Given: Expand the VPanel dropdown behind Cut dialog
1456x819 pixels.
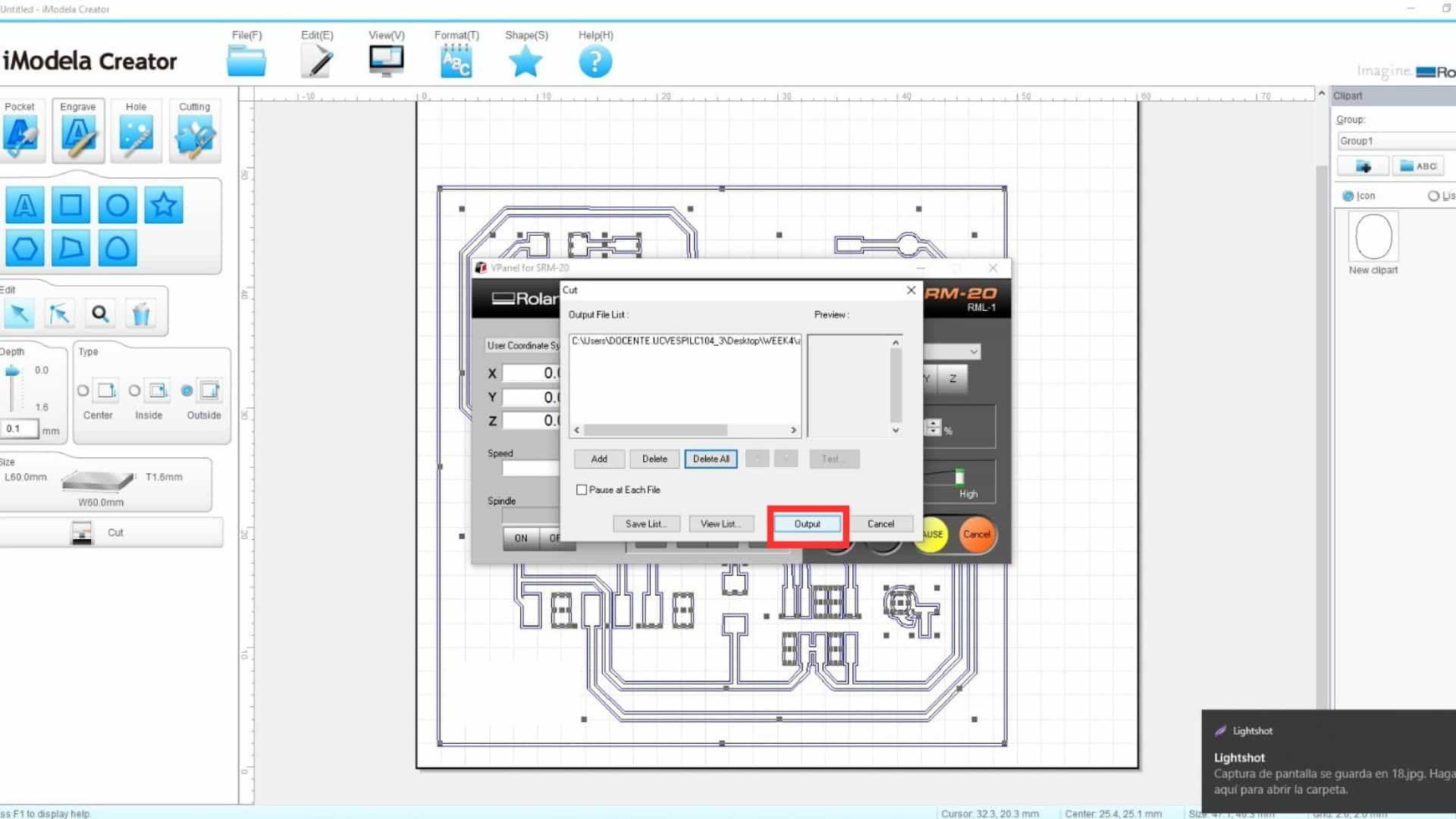Looking at the screenshot, I should click(974, 352).
